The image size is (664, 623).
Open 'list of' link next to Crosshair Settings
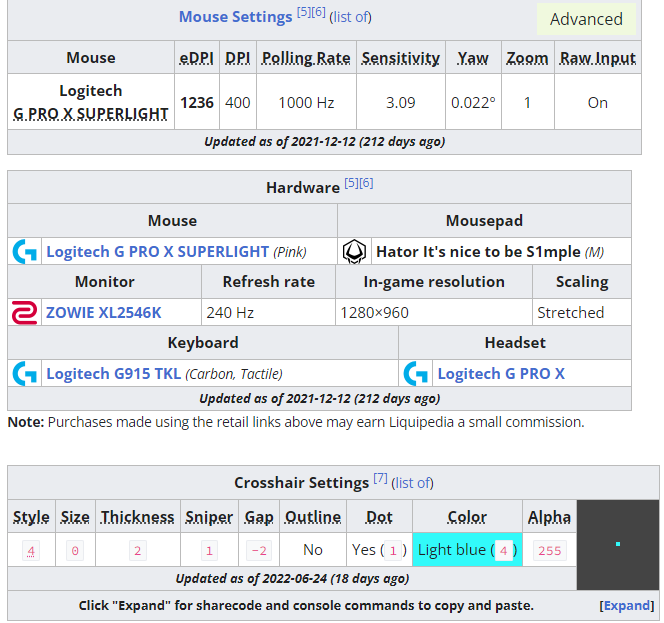click(x=412, y=483)
